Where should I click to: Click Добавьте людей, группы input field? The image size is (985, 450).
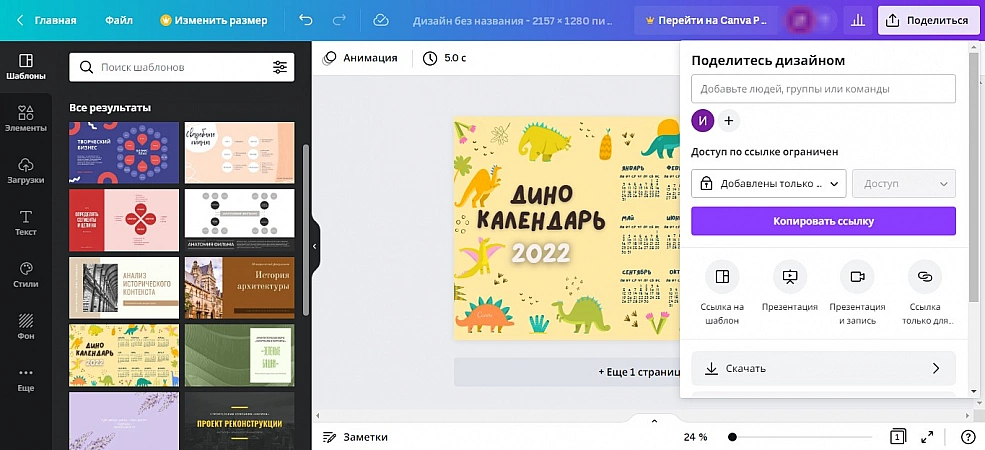click(824, 89)
